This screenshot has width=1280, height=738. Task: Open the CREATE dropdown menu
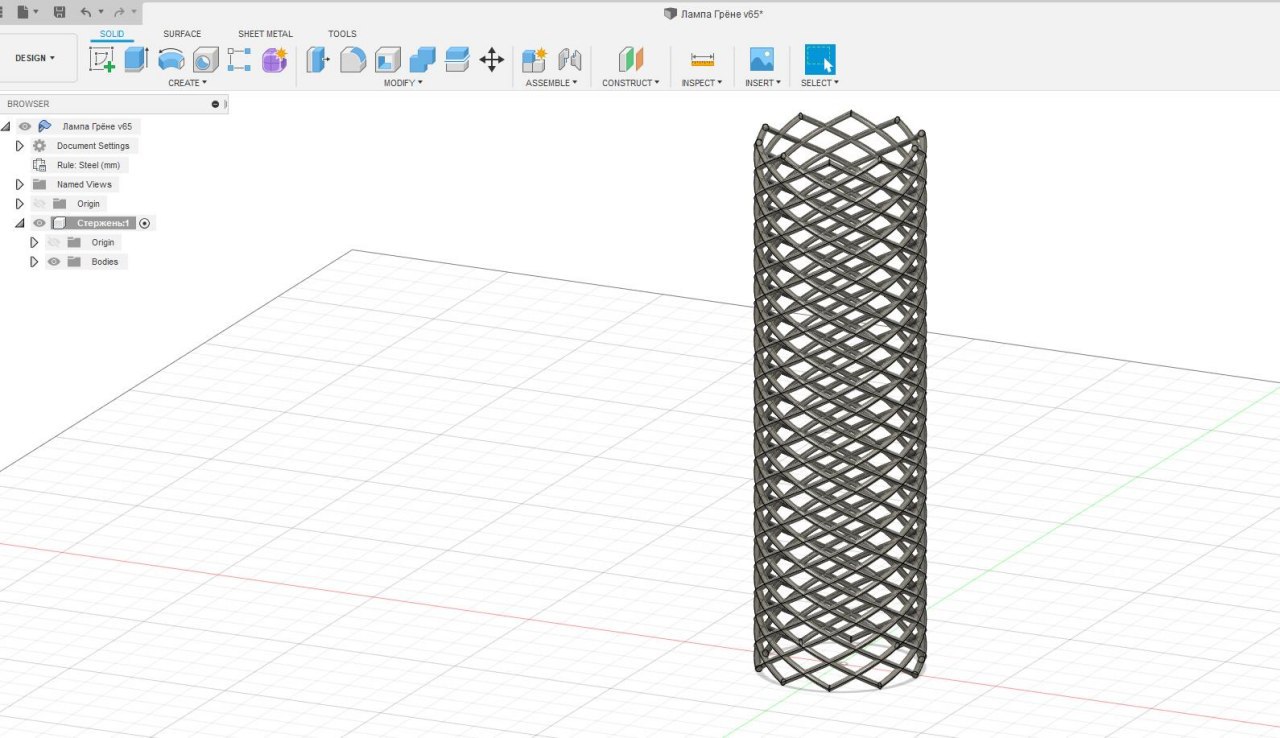(x=187, y=83)
